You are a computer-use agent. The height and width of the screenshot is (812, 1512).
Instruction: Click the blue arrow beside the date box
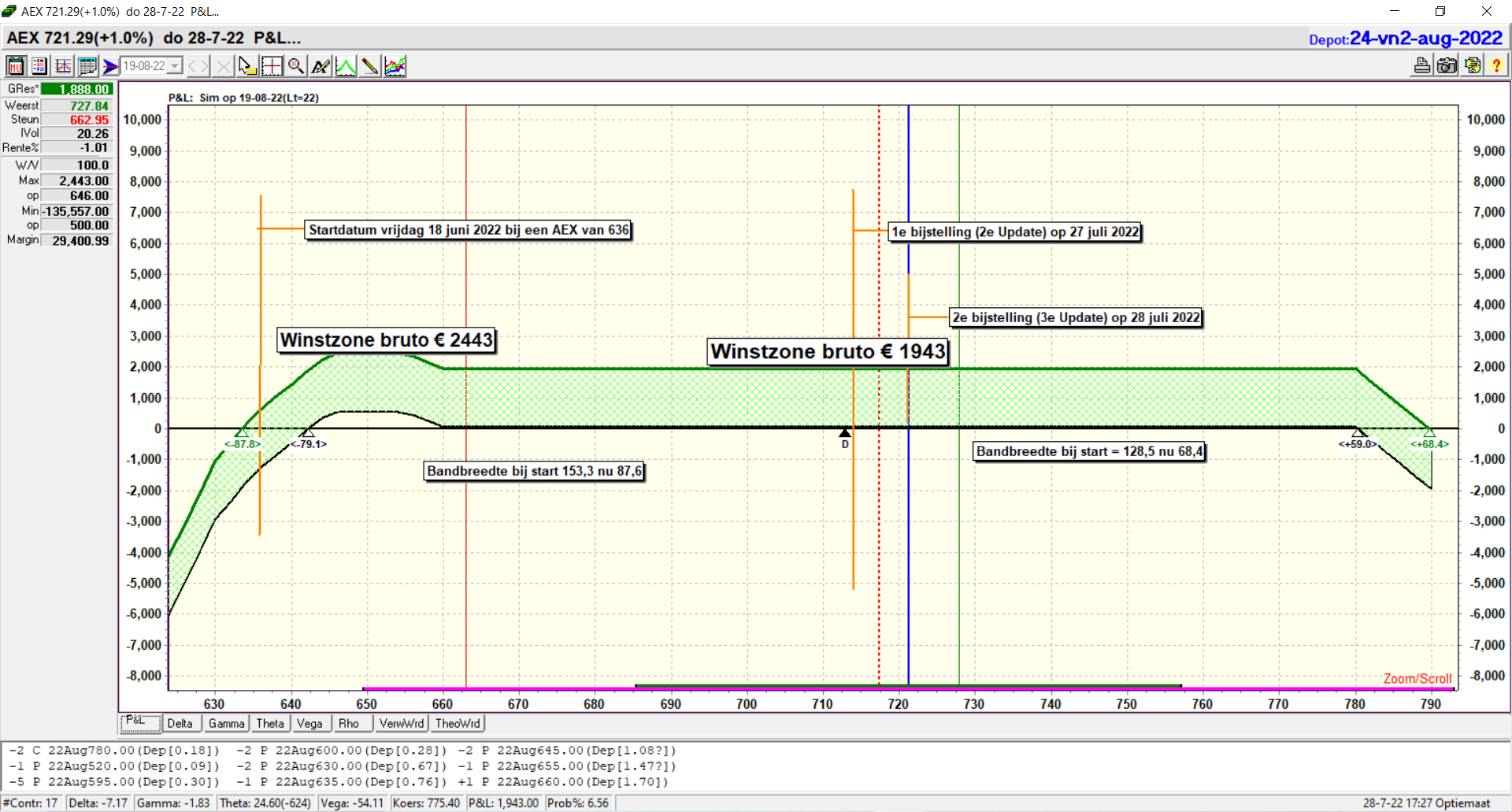[110, 66]
